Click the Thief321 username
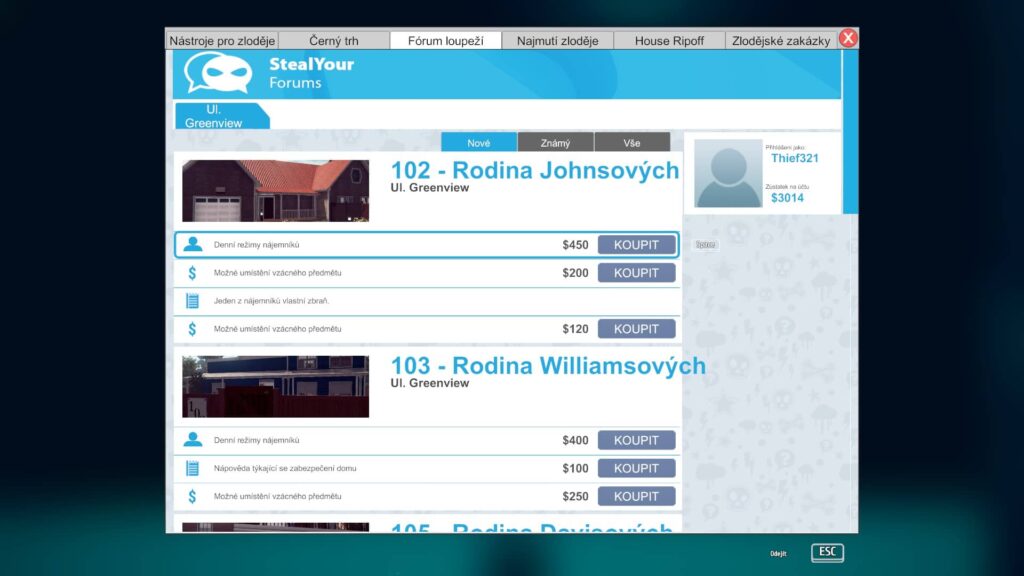Image resolution: width=1024 pixels, height=576 pixels. 795,158
